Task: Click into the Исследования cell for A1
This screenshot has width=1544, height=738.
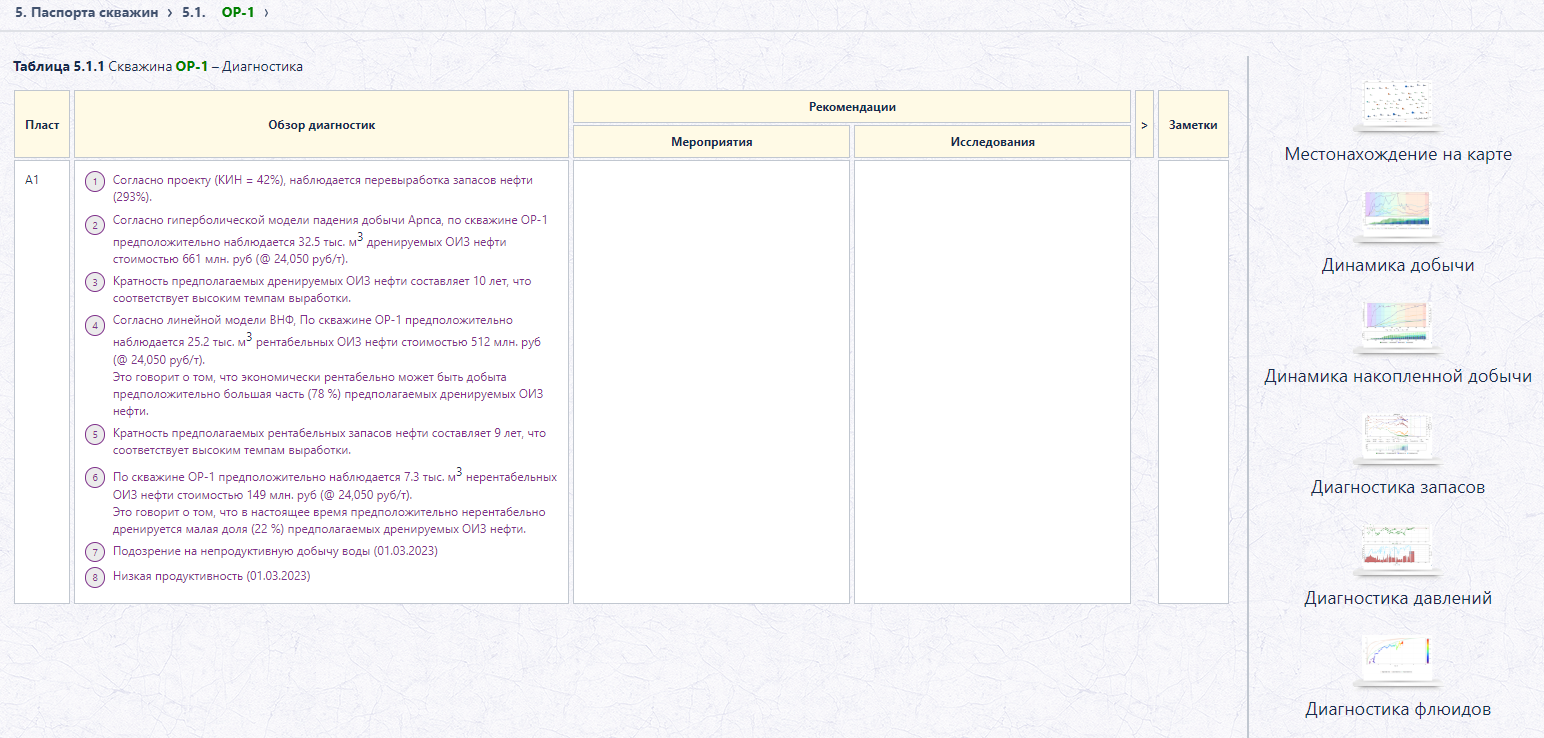Action: click(992, 382)
